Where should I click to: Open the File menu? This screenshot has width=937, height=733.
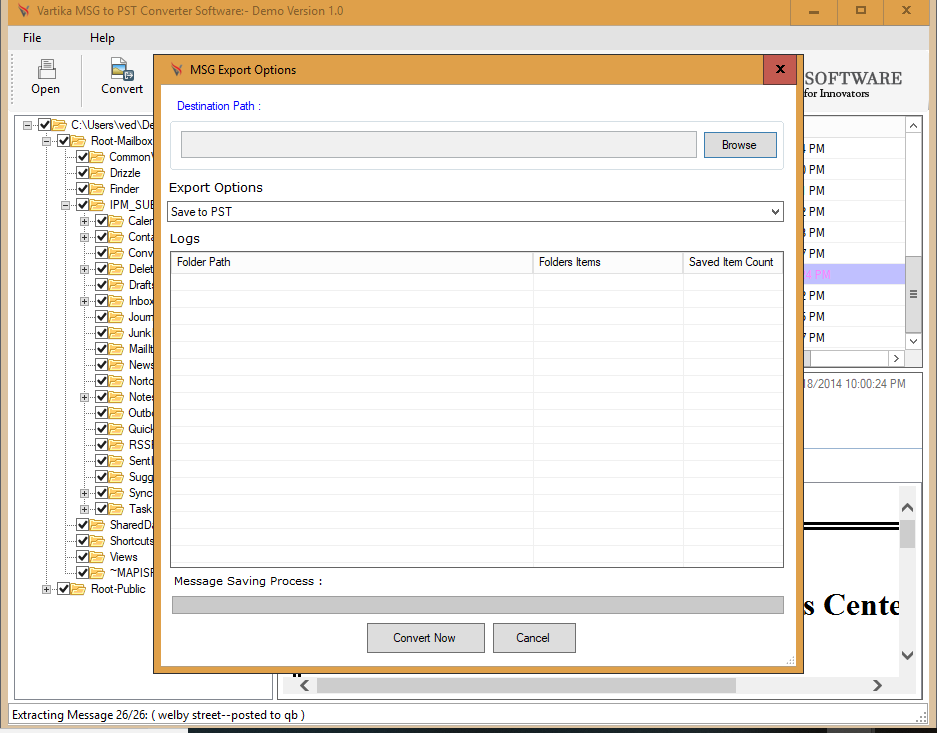(32, 38)
